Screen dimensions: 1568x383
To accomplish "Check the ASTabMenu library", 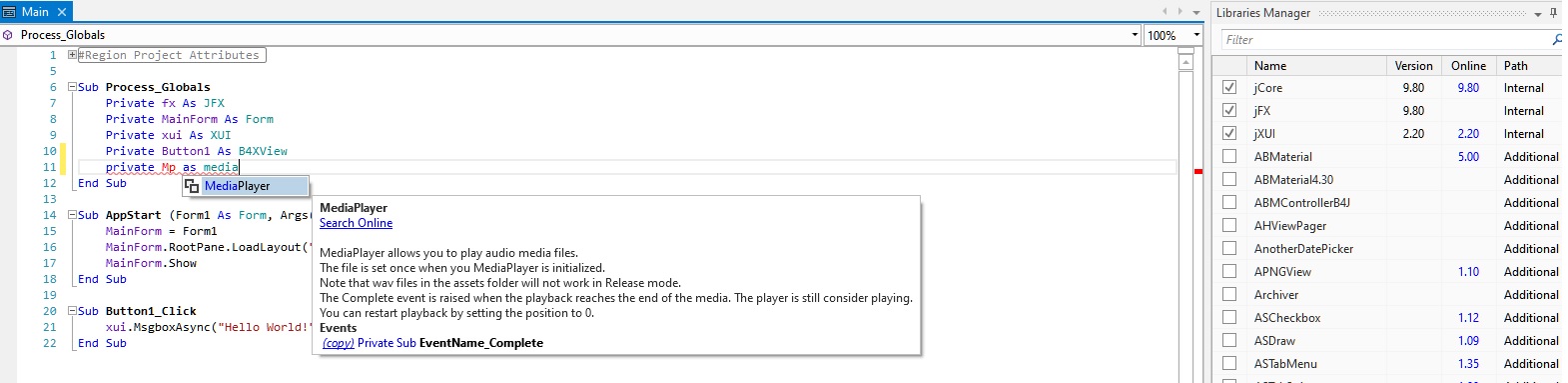I will [1229, 364].
